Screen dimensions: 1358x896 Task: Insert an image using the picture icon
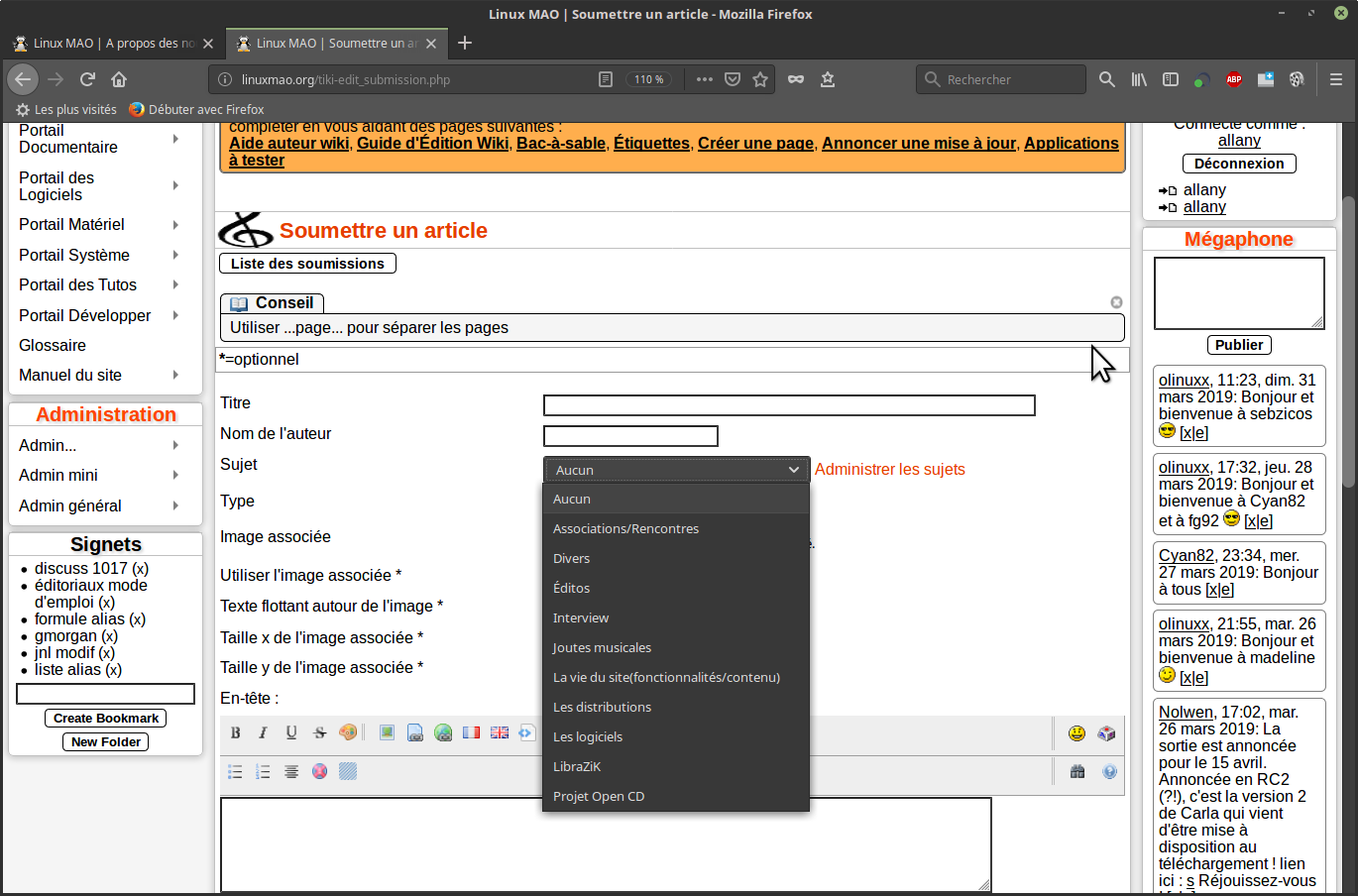pyautogui.click(x=387, y=732)
